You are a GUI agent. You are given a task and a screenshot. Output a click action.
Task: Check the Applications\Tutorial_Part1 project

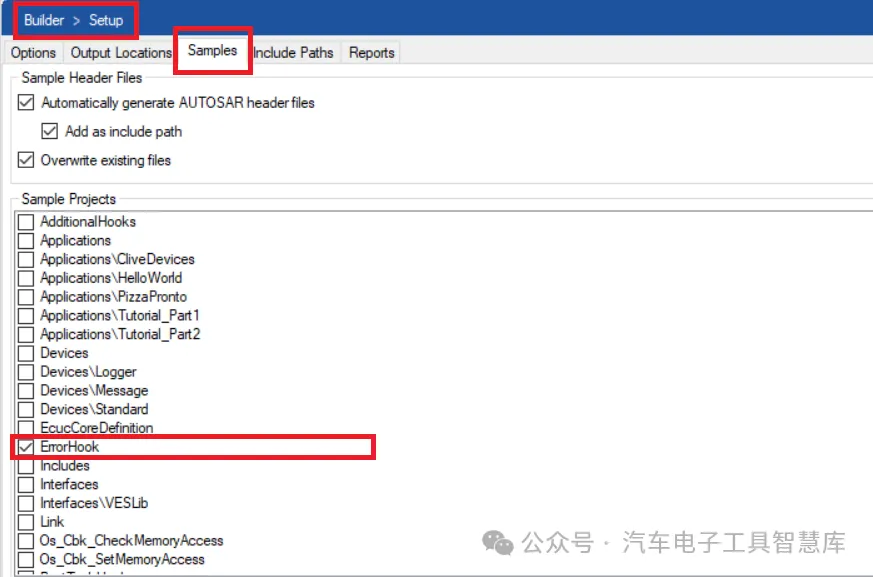coord(25,315)
